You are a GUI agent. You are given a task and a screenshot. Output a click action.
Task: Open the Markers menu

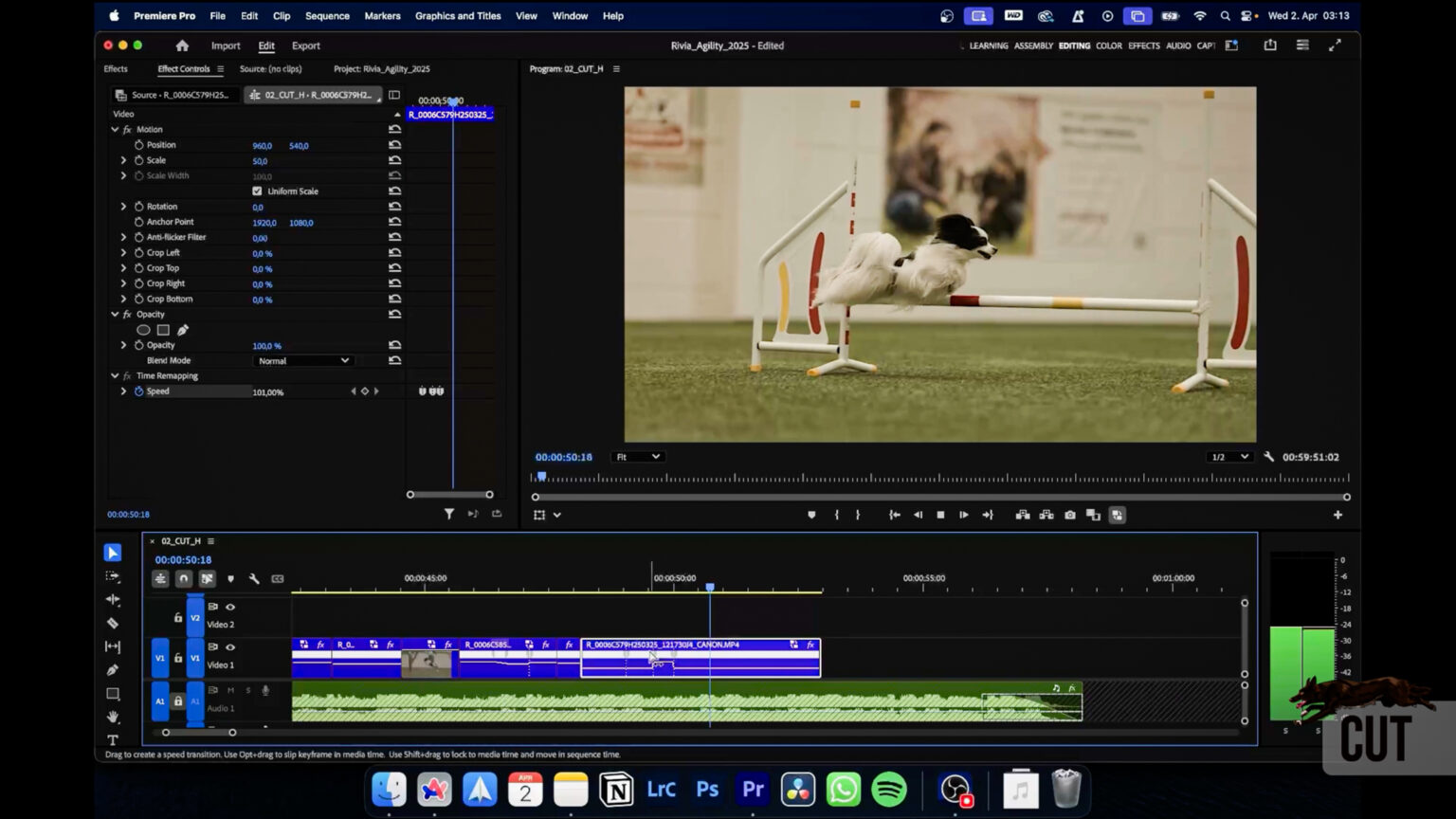coord(382,16)
